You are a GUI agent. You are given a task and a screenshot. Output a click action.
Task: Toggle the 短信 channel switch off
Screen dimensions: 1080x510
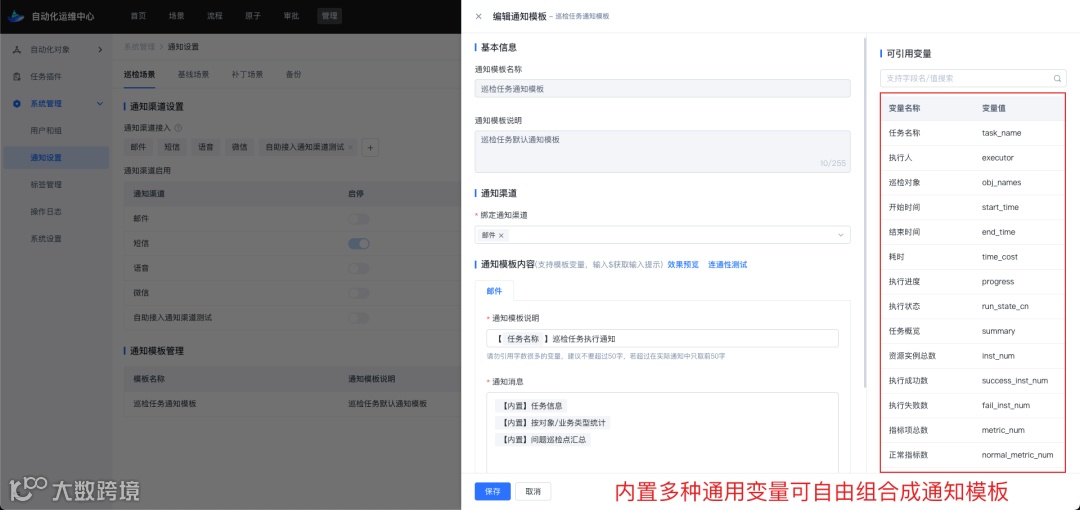point(359,243)
